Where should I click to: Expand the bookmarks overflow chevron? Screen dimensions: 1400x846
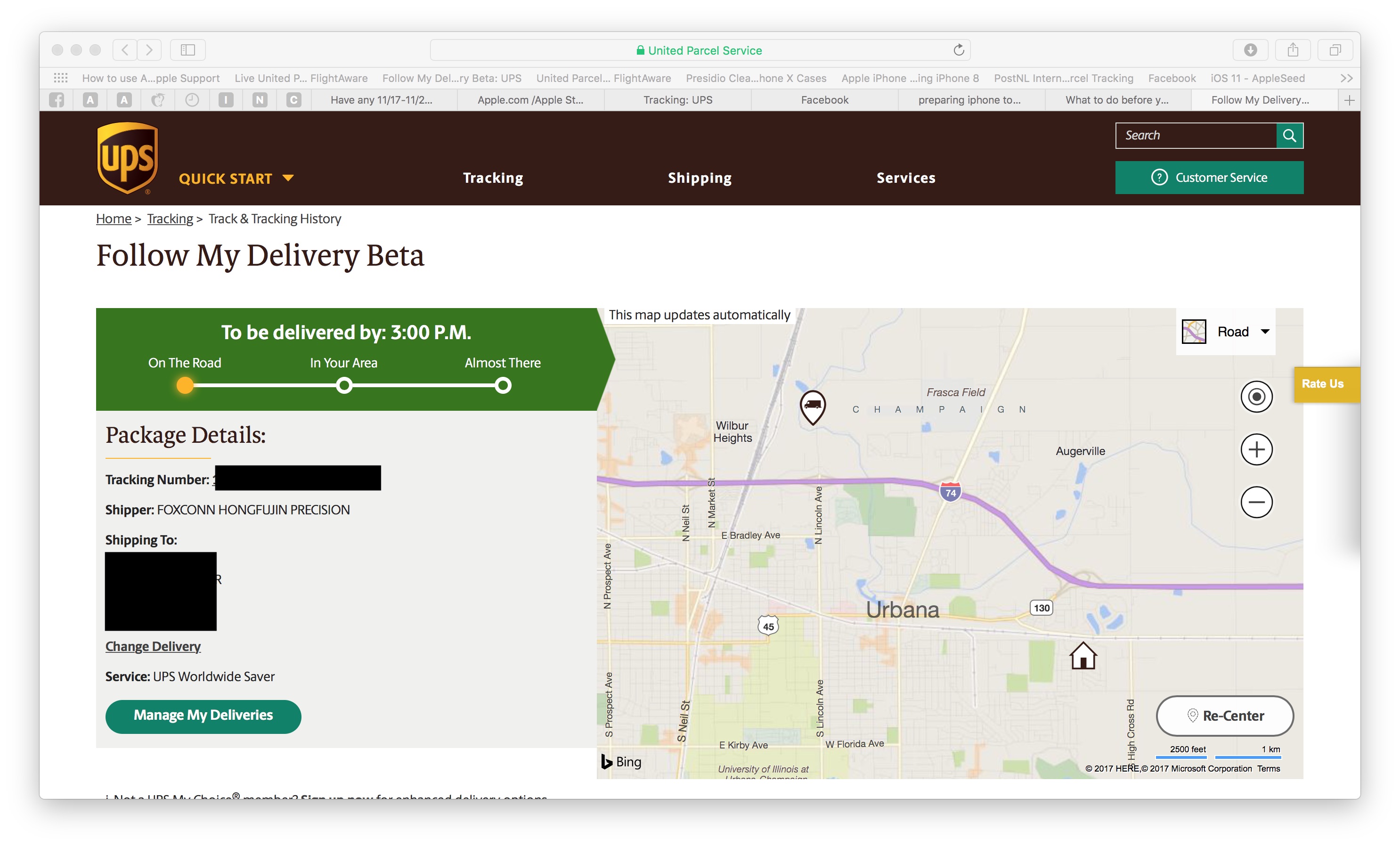click(1346, 78)
